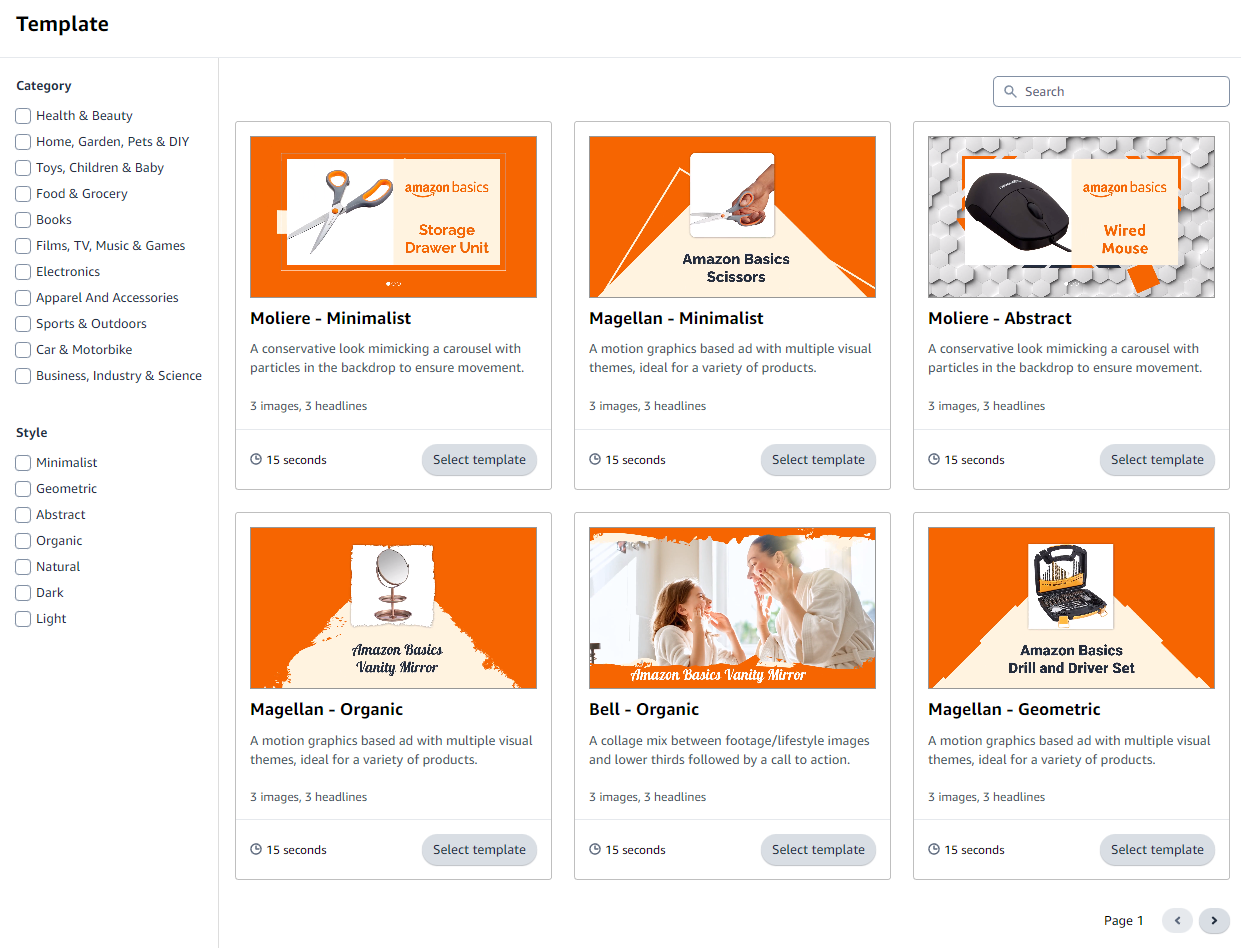Open the Magellan - Organic title
The width and height of the screenshot is (1241, 948).
(x=326, y=709)
